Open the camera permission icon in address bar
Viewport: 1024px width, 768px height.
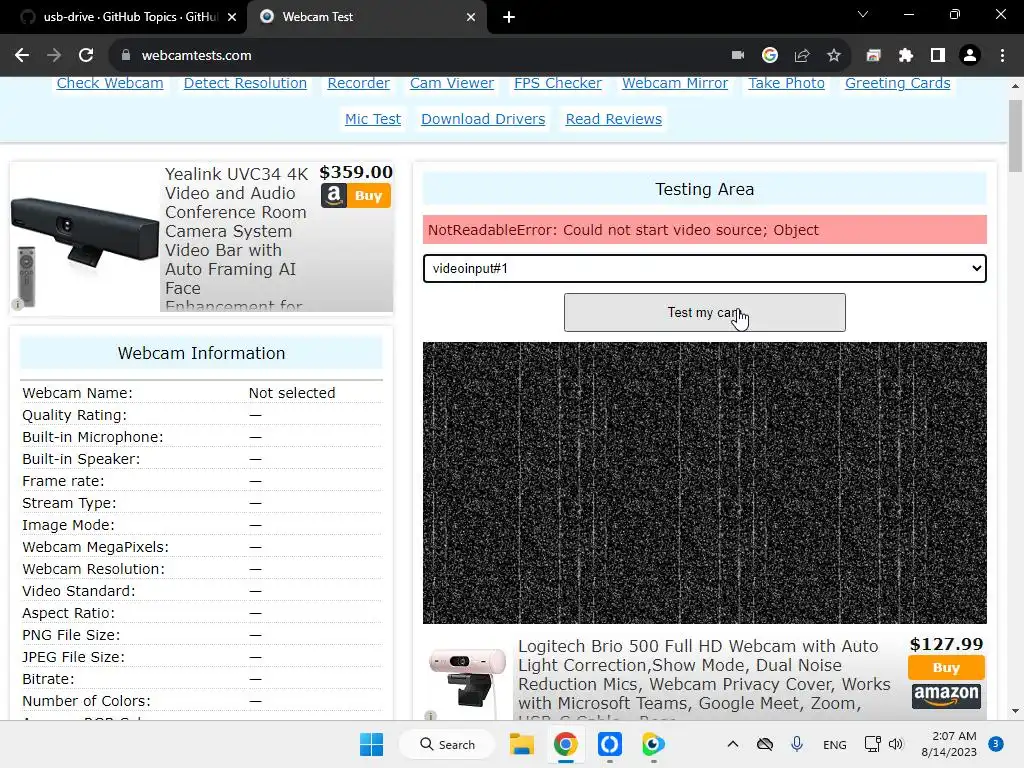(x=738, y=56)
